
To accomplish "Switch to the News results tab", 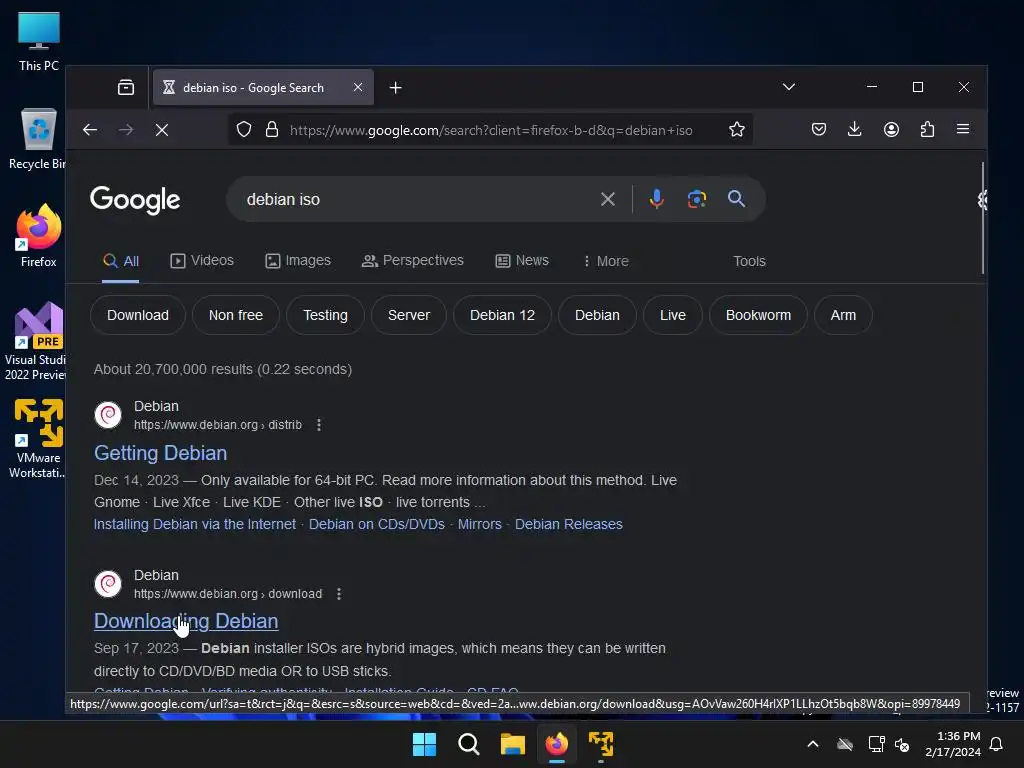I will pyautogui.click(x=522, y=261).
